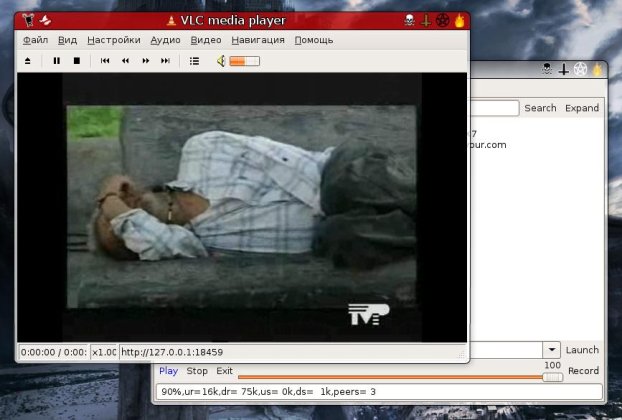Click Expand in the background window
Screen dimensions: 622x420
(x=582, y=108)
